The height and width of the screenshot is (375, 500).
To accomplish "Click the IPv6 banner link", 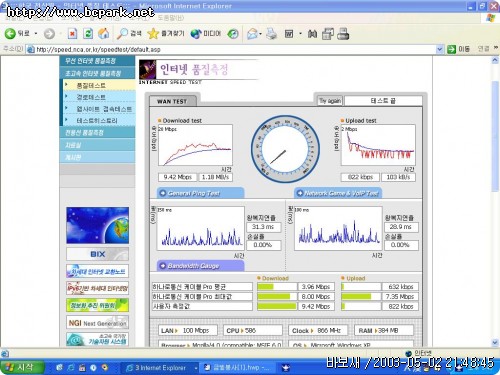I will coord(97,288).
